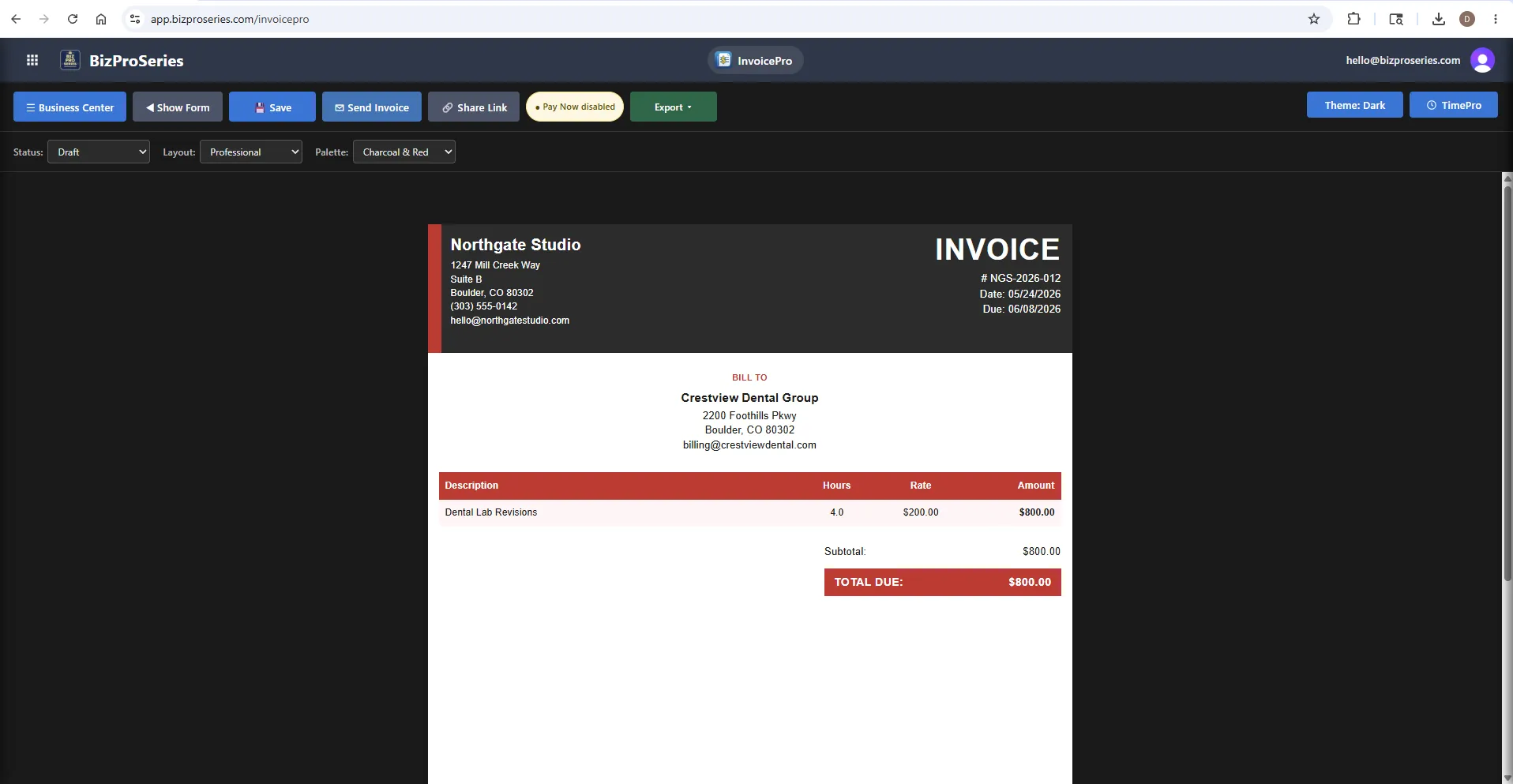Image resolution: width=1513 pixels, height=784 pixels.
Task: Click the Amount column header
Action: tap(1036, 486)
